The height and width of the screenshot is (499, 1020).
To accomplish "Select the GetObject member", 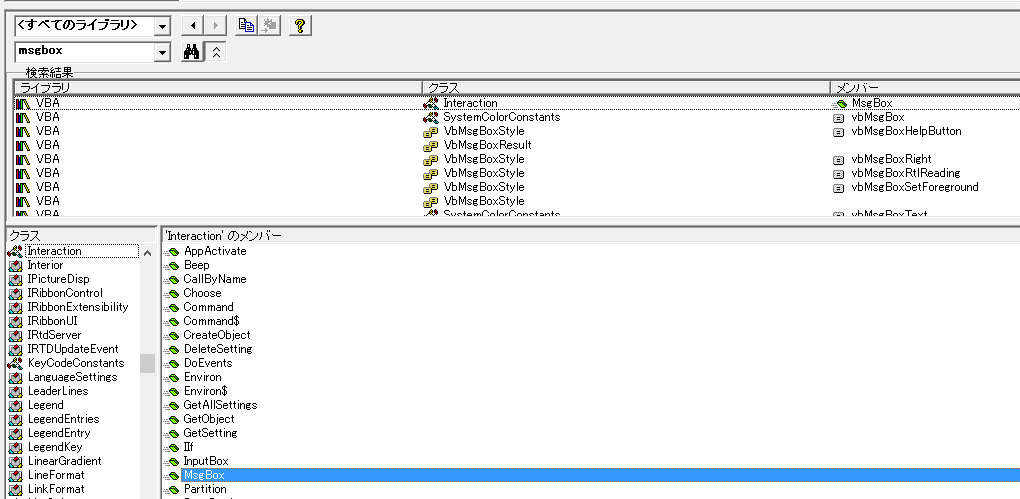I will coord(209,419).
